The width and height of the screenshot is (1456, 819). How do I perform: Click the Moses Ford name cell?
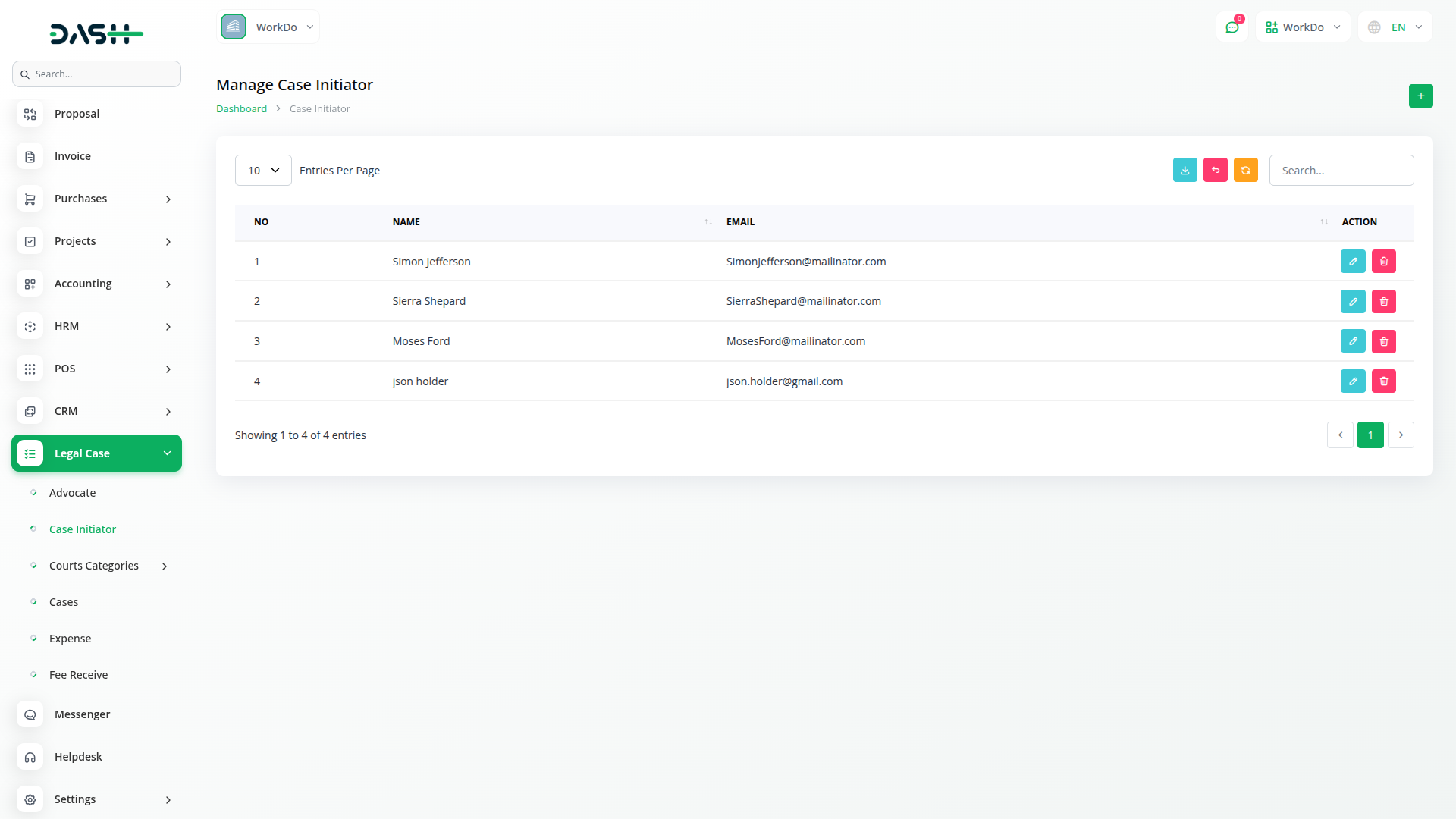click(421, 341)
